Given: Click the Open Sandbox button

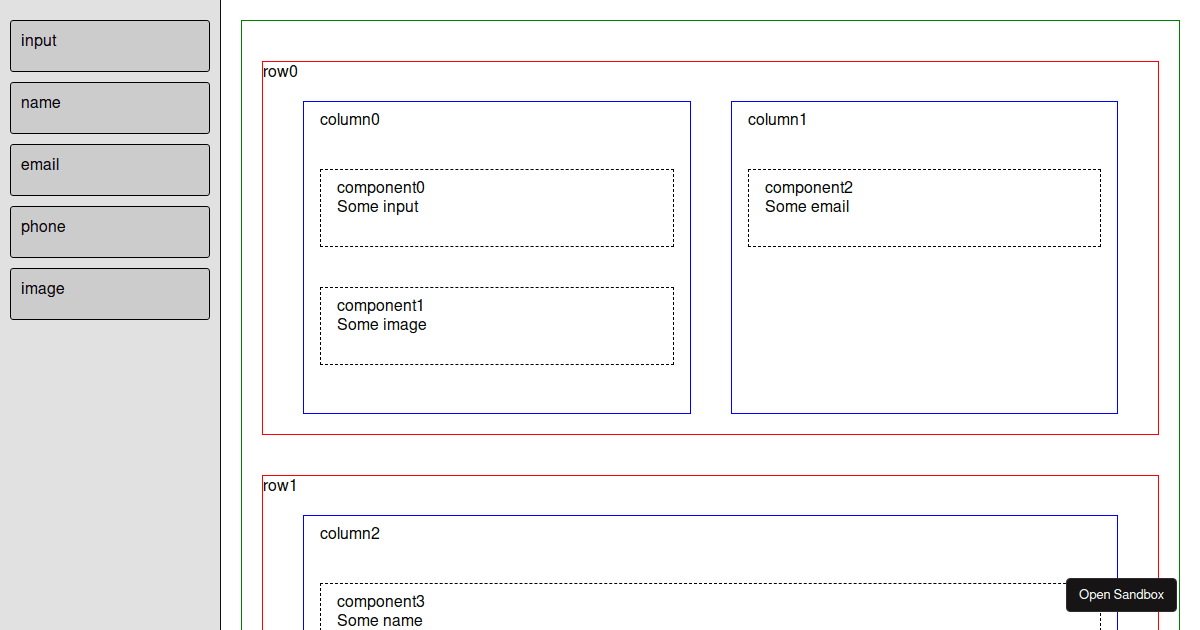Looking at the screenshot, I should [x=1121, y=594].
